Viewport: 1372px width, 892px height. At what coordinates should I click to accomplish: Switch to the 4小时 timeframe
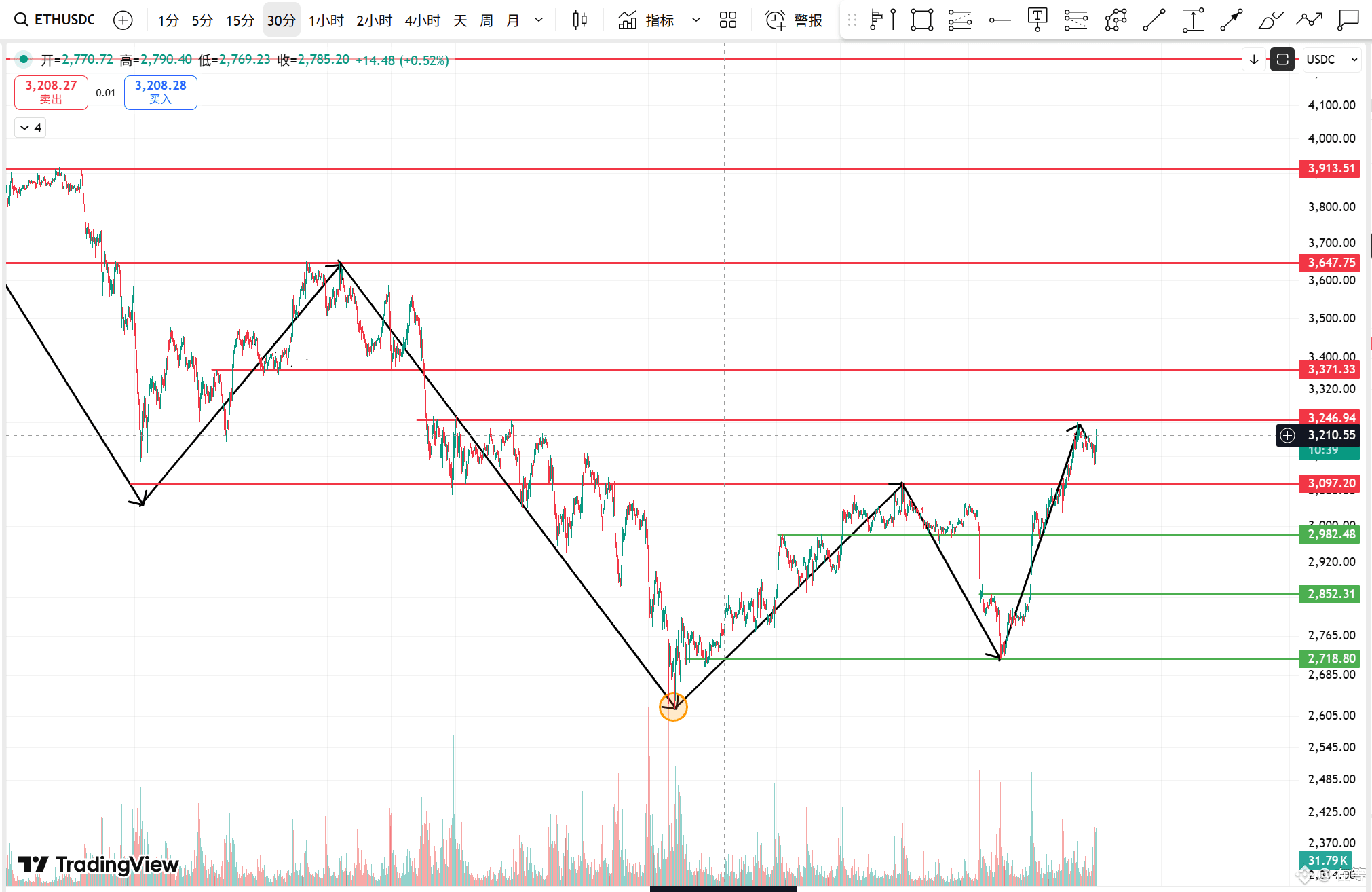(422, 20)
